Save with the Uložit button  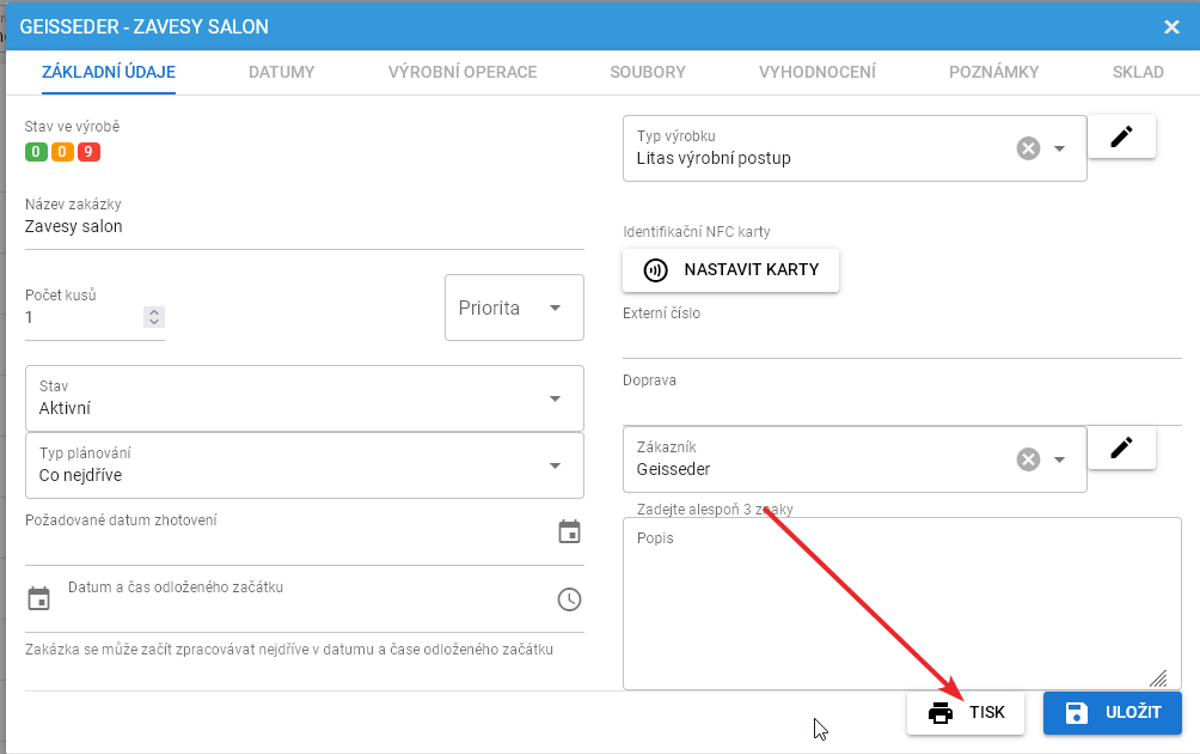pyautogui.click(x=1112, y=713)
